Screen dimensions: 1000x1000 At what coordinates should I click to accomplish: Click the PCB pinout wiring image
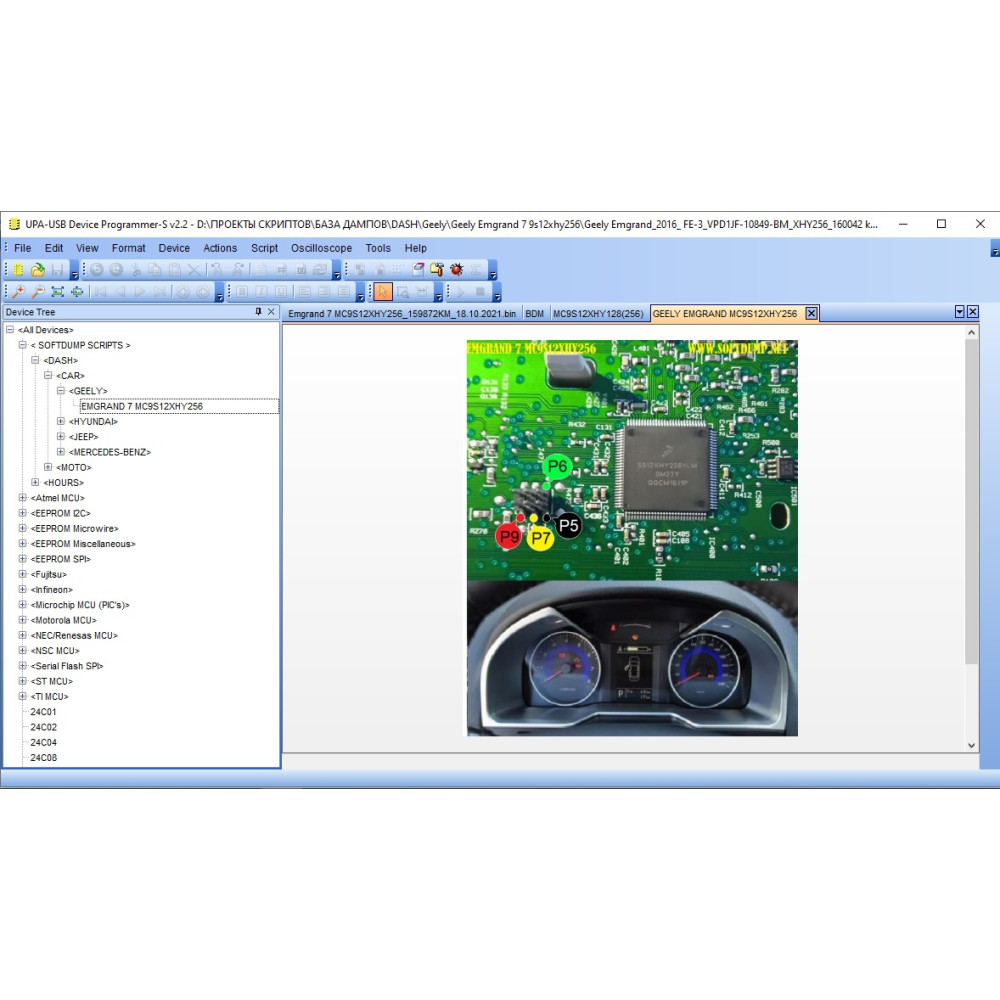[632, 460]
